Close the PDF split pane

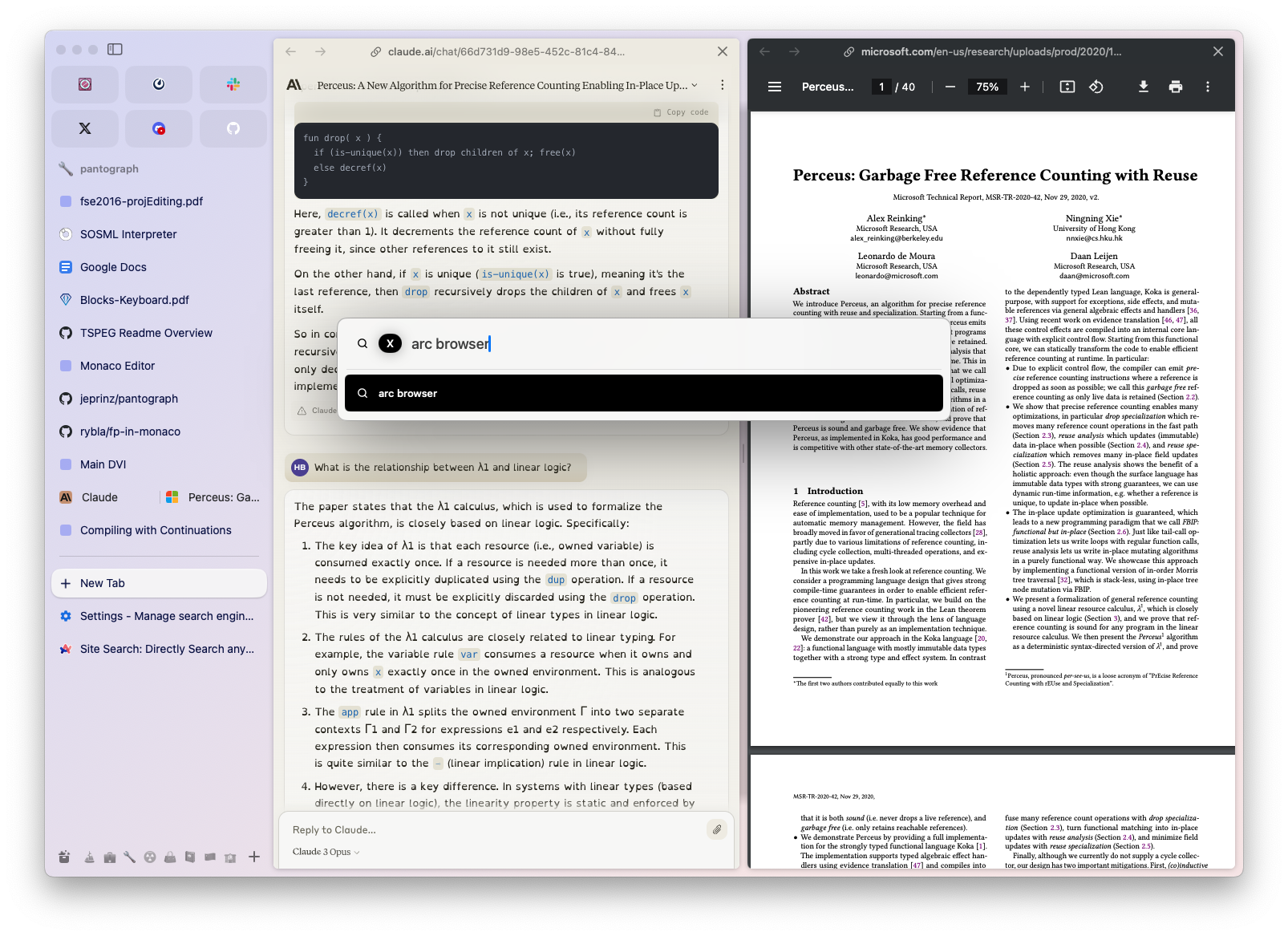click(1218, 51)
